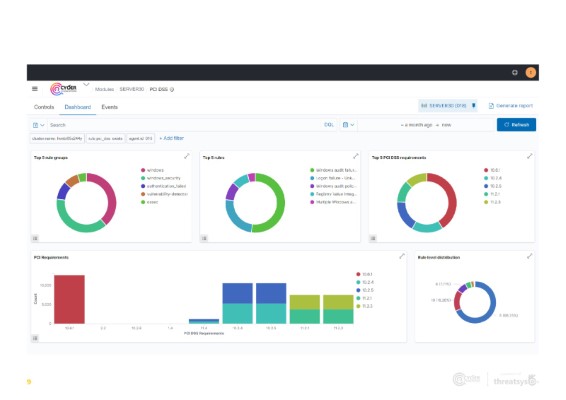Click the Cyder logo in the header

(x=63, y=89)
